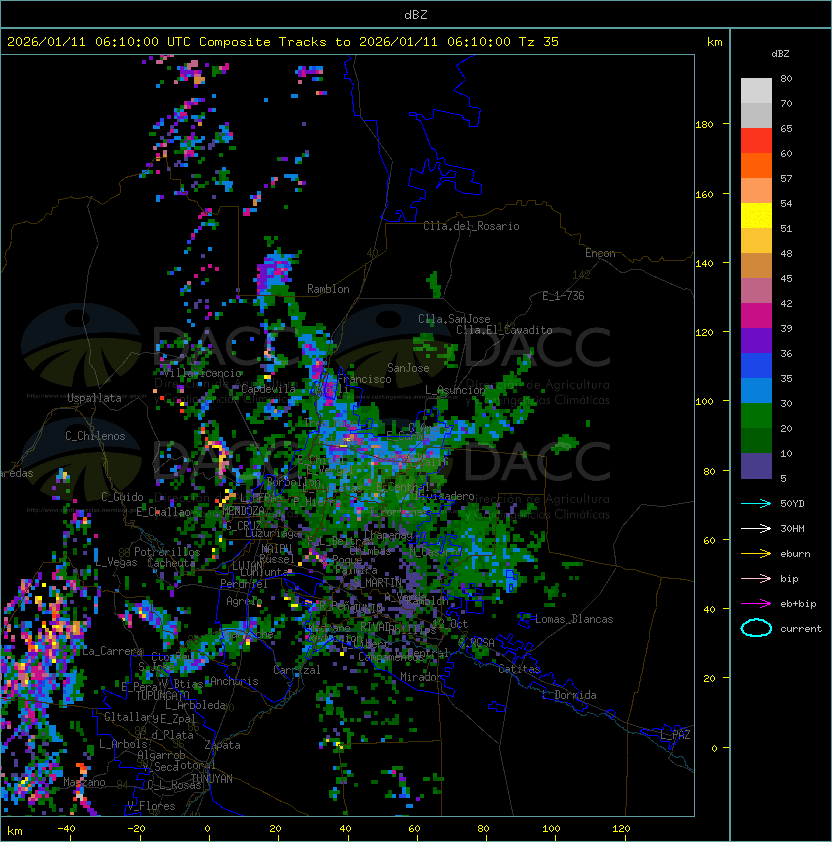Viewport: 832px width, 842px height.
Task: Click the 'Lomas_Blancas' map label
Action: [x=574, y=619]
